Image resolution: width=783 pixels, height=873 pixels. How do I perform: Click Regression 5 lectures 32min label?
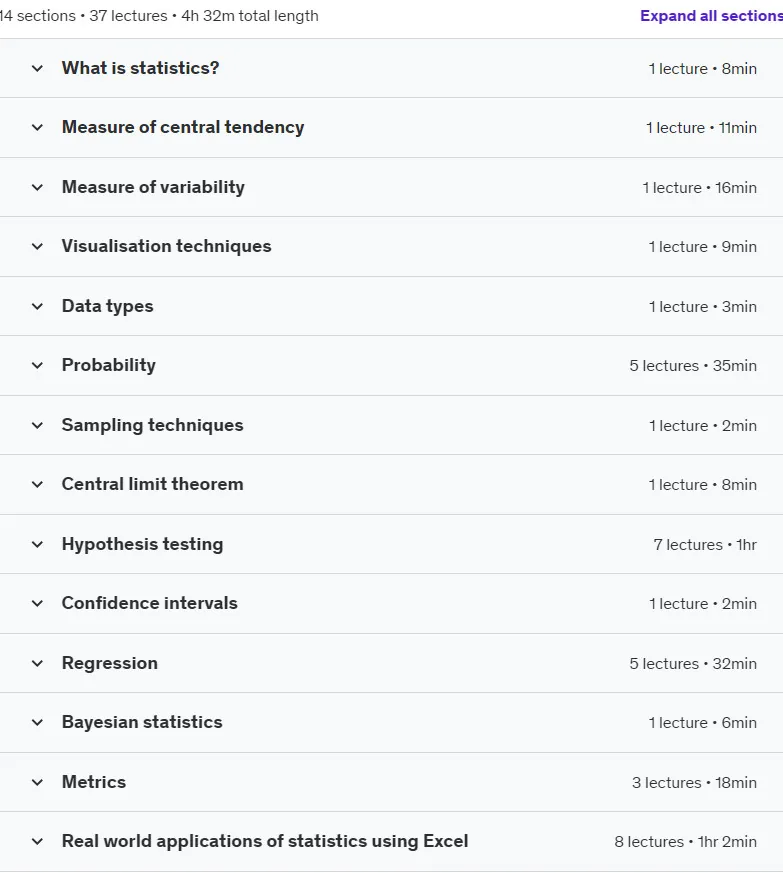click(x=693, y=664)
